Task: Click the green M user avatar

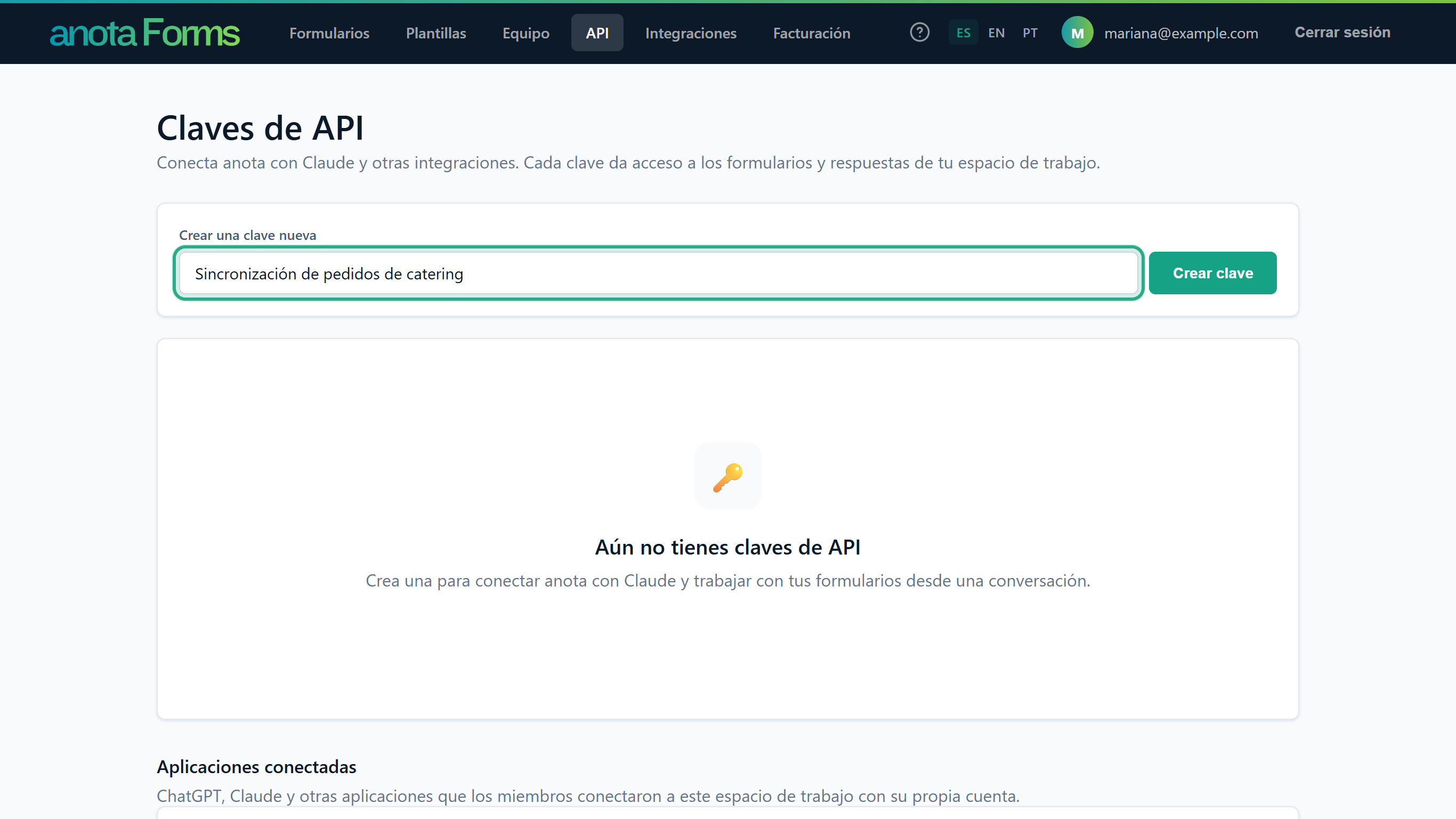Action: coord(1077,33)
